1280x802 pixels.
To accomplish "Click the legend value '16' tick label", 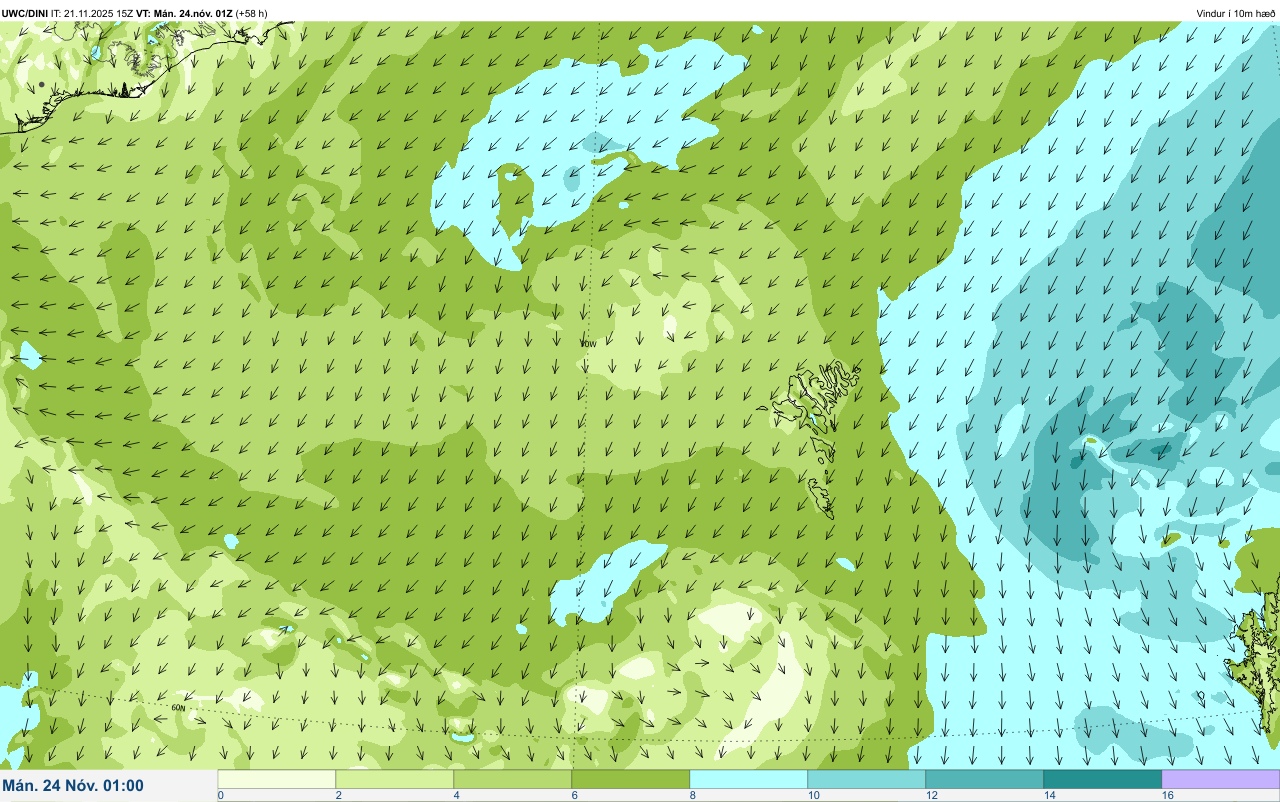I will coord(1167,795).
